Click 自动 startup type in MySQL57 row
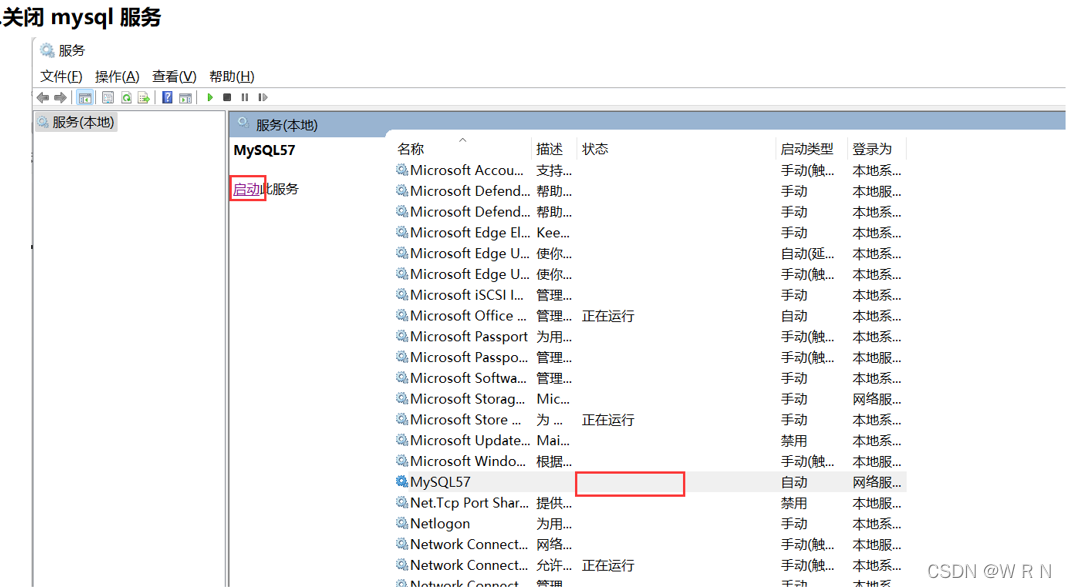Image resolution: width=1066 pixels, height=588 pixels. [794, 482]
